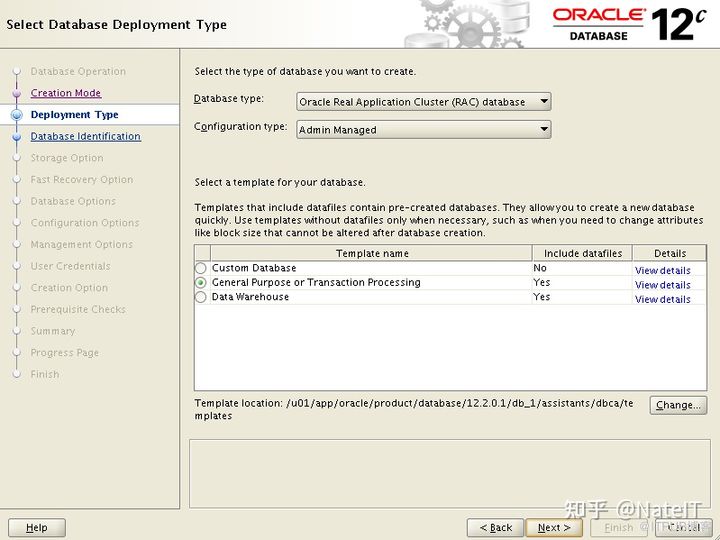The image size is (720, 540).
Task: Click the Template location path text
Action: click(x=414, y=409)
